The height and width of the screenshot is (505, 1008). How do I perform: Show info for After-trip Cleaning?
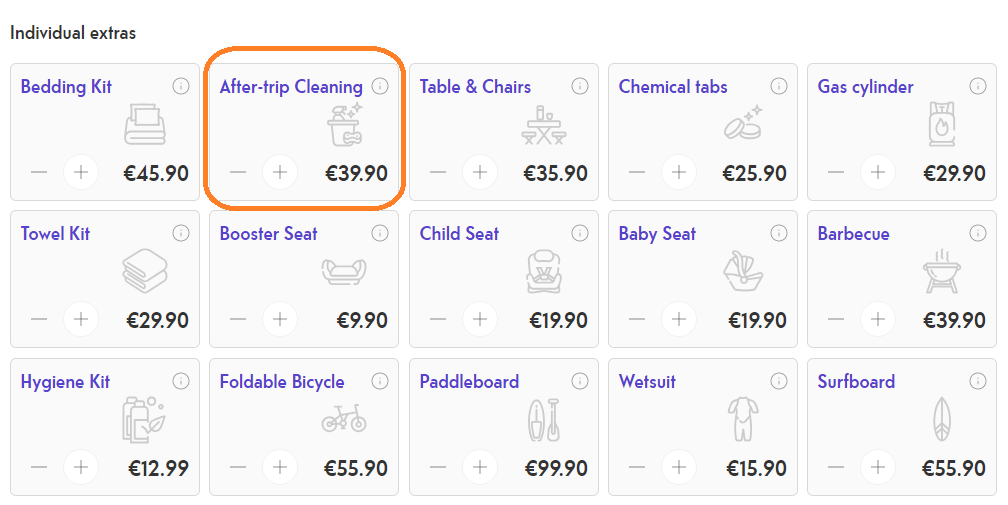380,86
